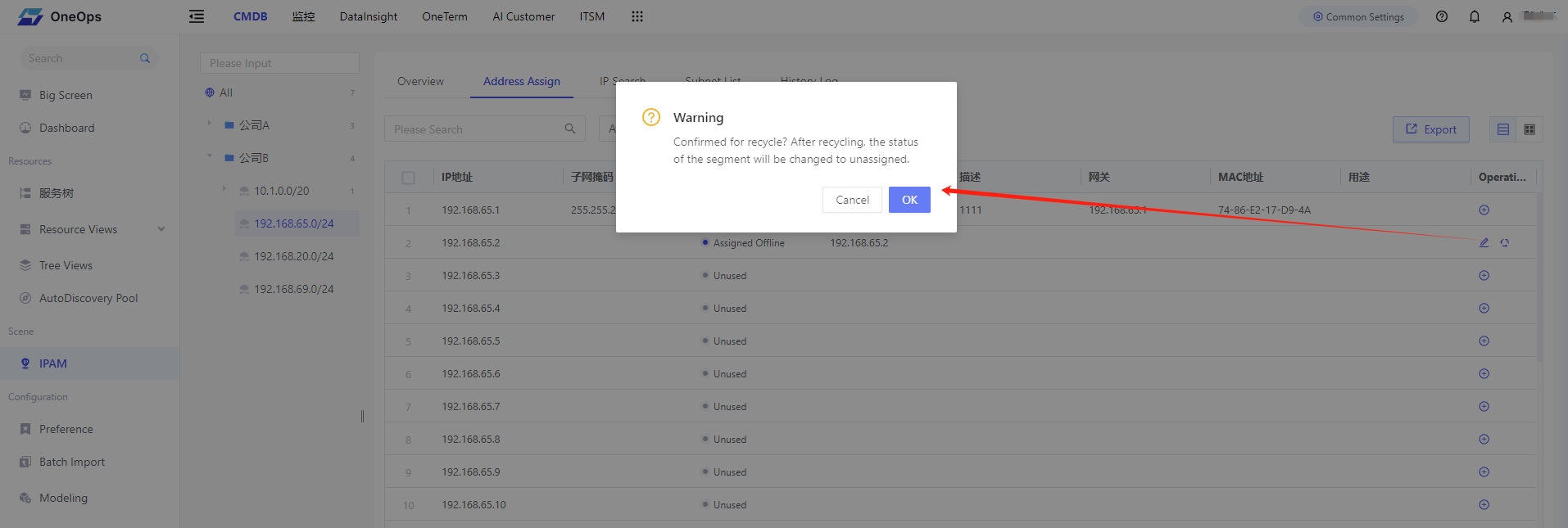Image resolution: width=1568 pixels, height=528 pixels.
Task: Assign address for 192.168.65.1 row
Action: coord(1484,210)
